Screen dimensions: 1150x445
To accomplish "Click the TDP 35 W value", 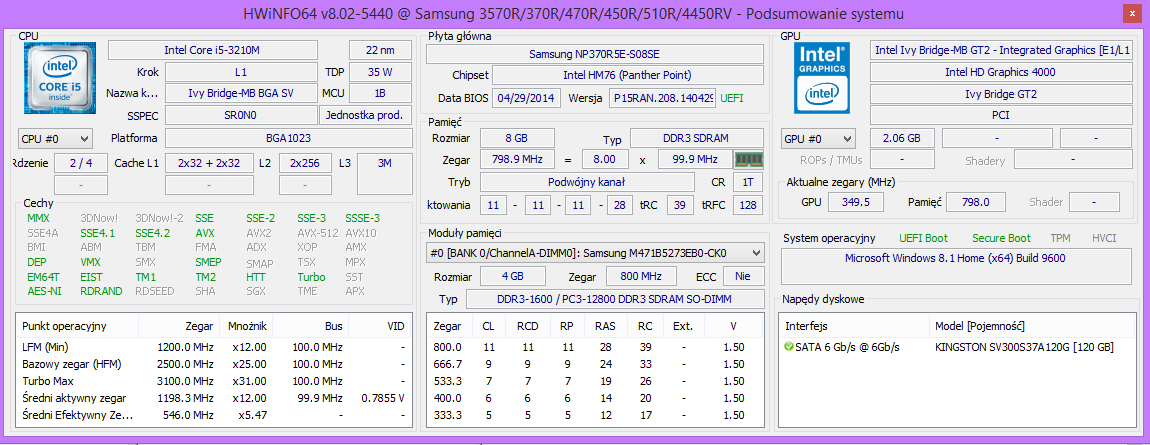I will tap(380, 72).
